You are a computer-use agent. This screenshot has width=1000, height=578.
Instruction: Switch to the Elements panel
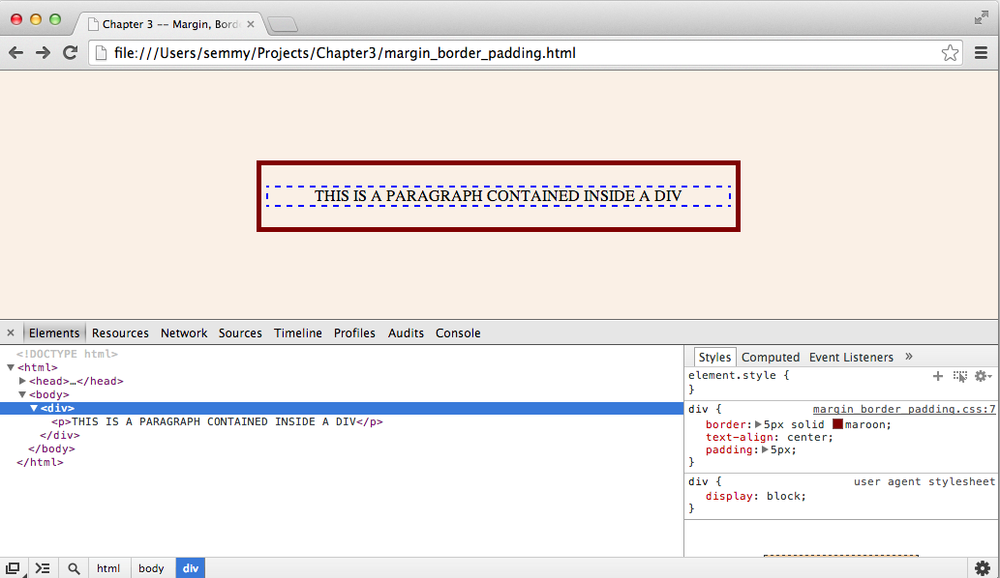pyautogui.click(x=54, y=333)
